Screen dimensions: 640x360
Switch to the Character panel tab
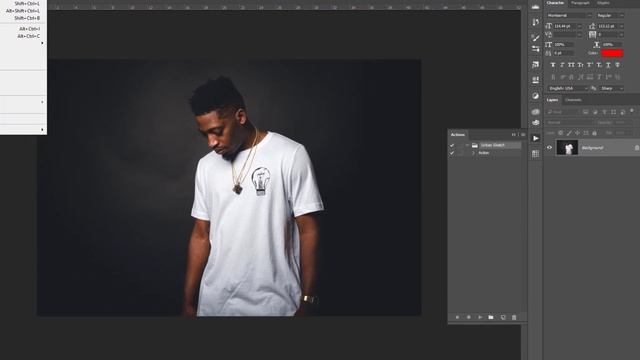[x=555, y=3]
